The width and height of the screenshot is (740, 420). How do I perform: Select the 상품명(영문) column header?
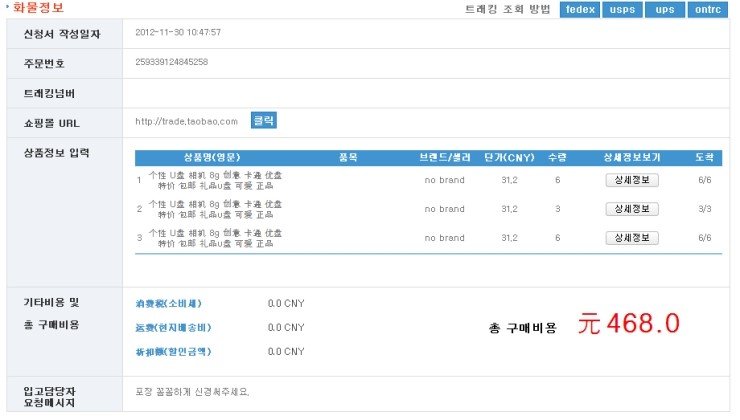pos(212,158)
